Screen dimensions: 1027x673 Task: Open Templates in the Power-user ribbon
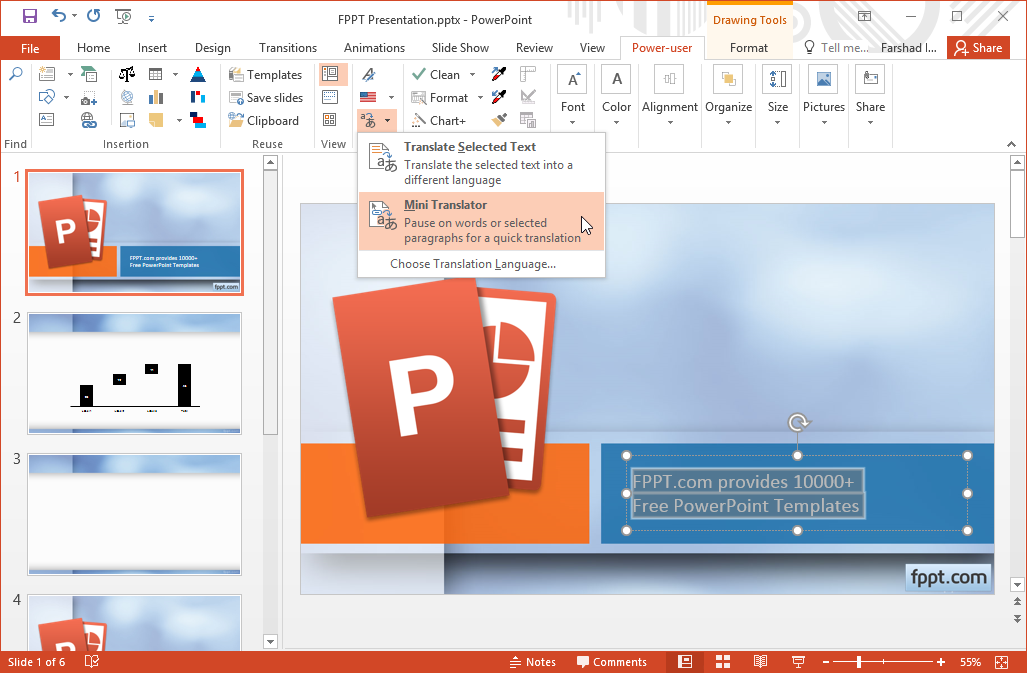coord(266,74)
